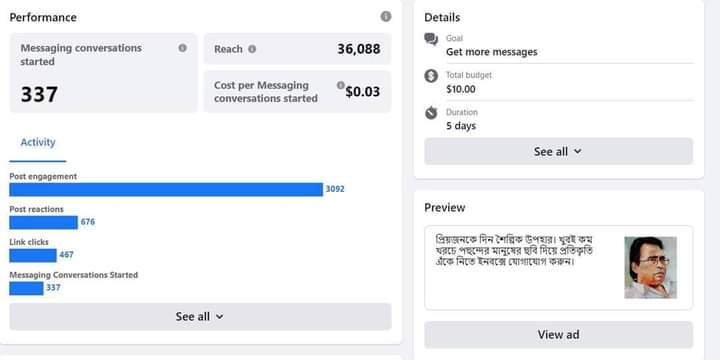
Task: Click the Duration stopwatch icon
Action: tap(431, 112)
